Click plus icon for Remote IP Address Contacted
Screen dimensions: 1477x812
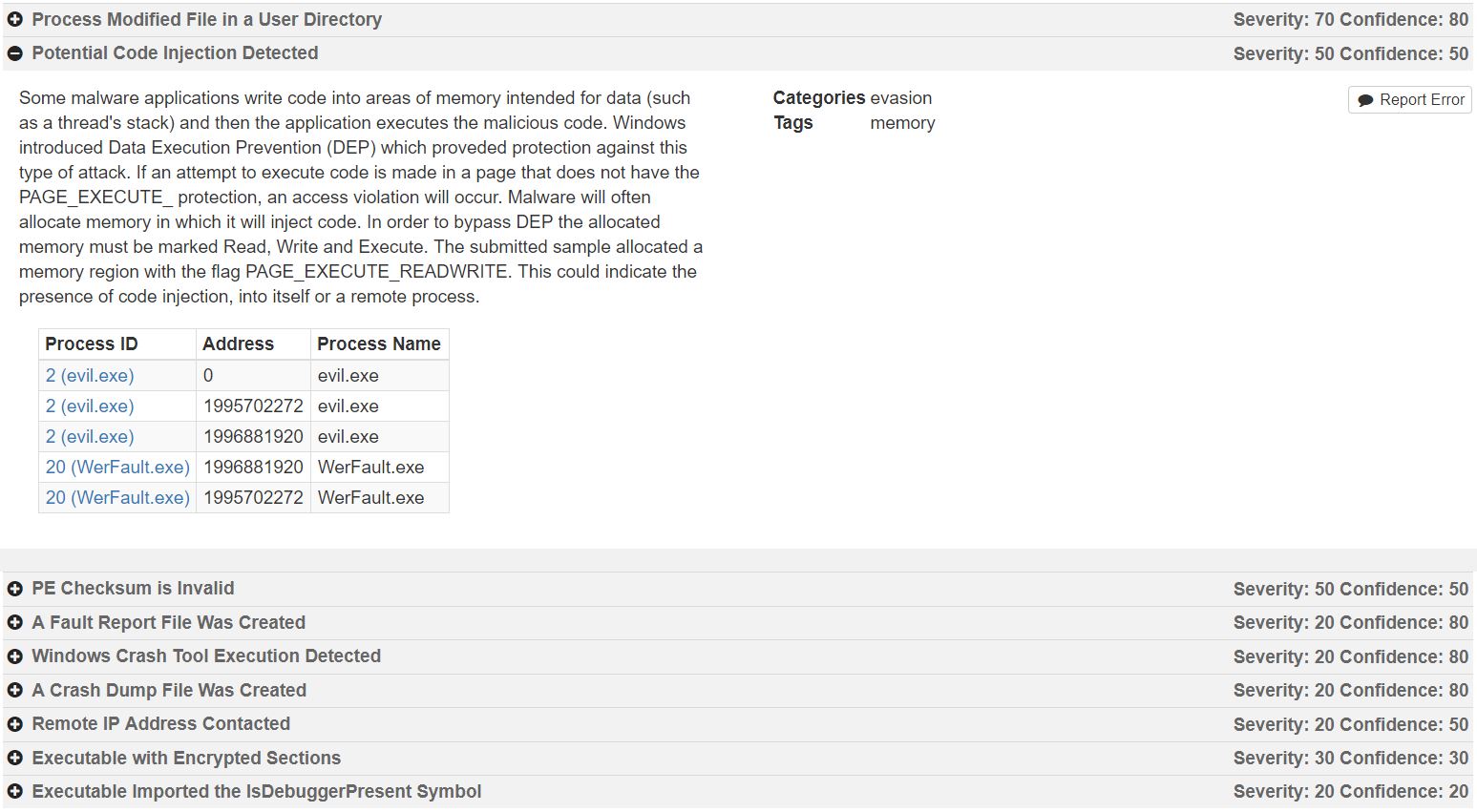(x=15, y=724)
